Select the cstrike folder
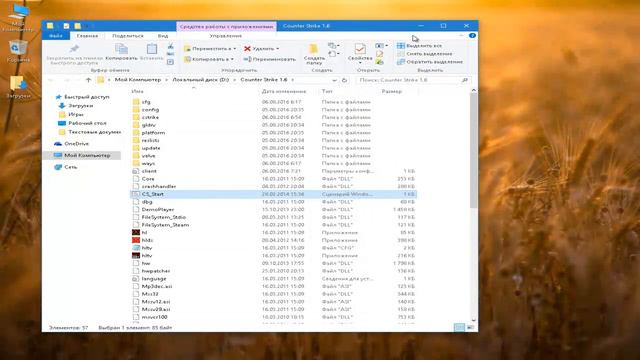Viewport: 640px width, 360px height. pyautogui.click(x=150, y=117)
